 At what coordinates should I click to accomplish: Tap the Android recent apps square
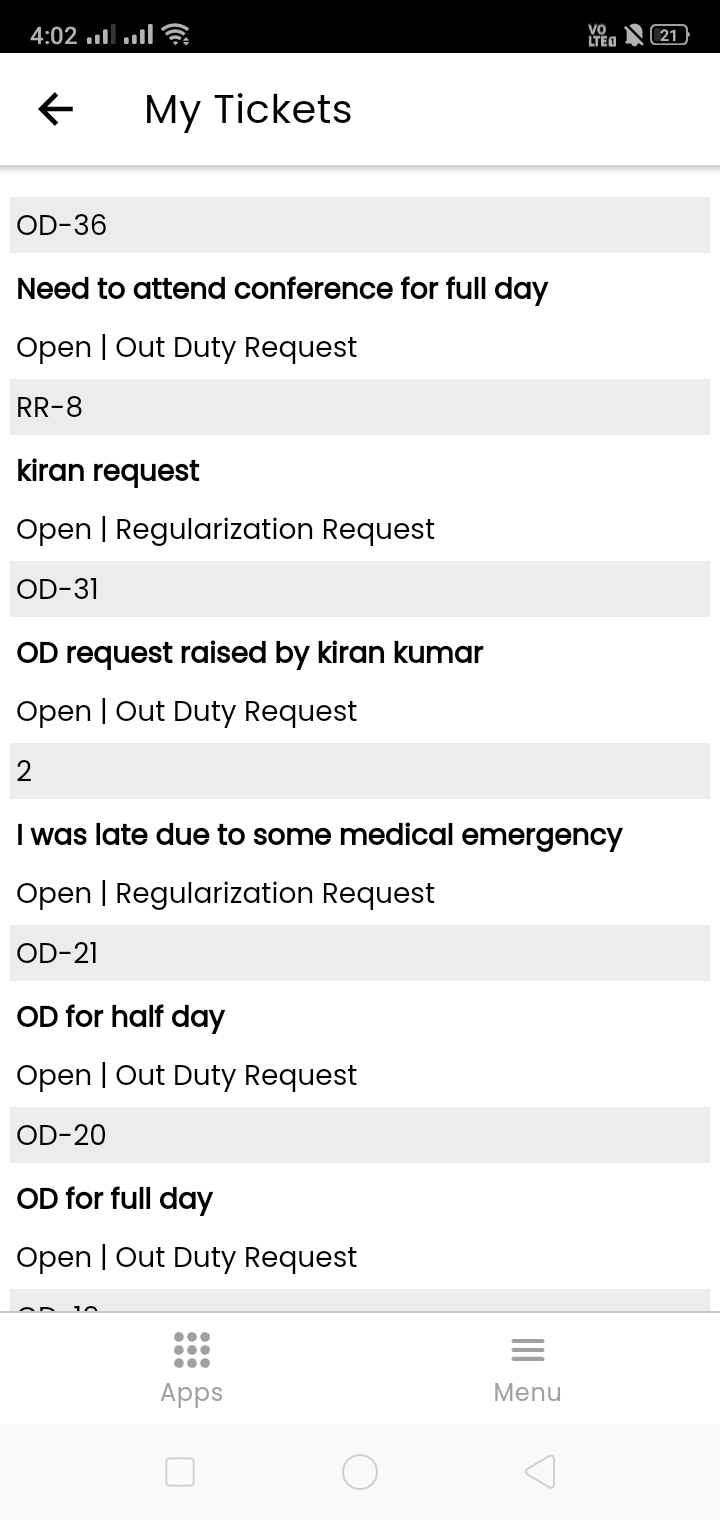(x=180, y=1472)
